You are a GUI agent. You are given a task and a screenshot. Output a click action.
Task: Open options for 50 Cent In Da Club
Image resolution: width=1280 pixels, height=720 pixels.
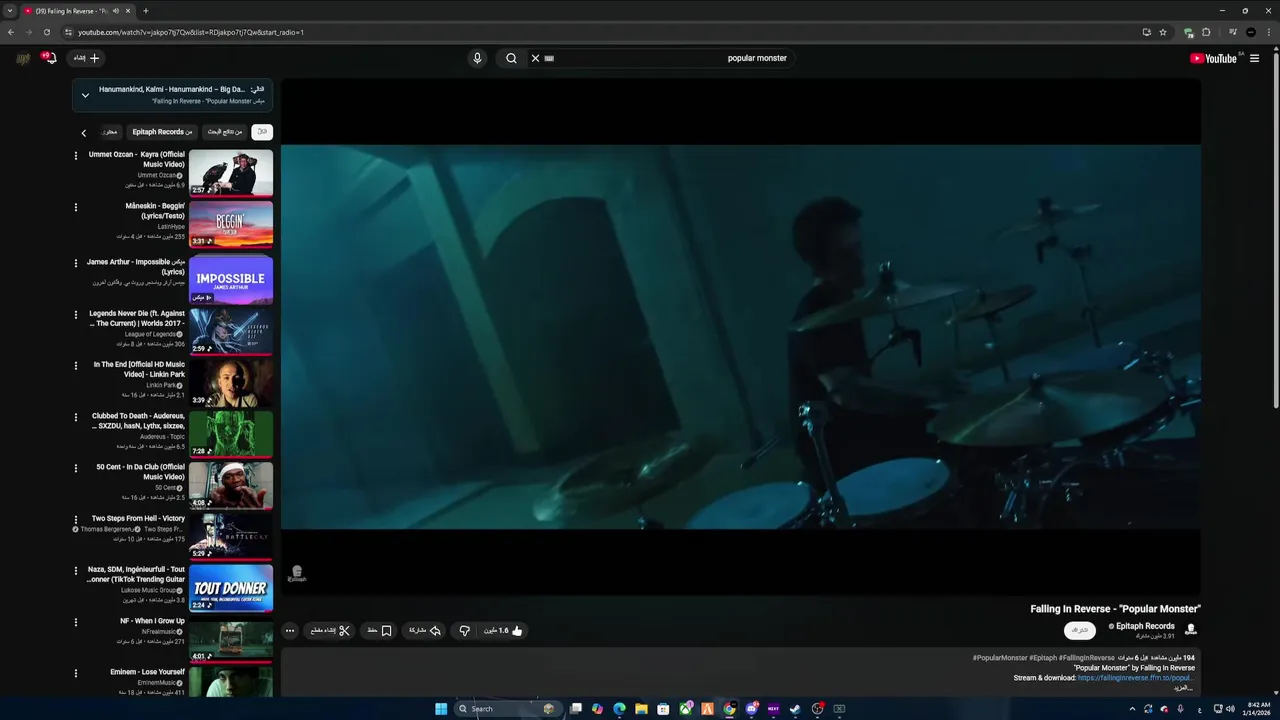(76, 468)
